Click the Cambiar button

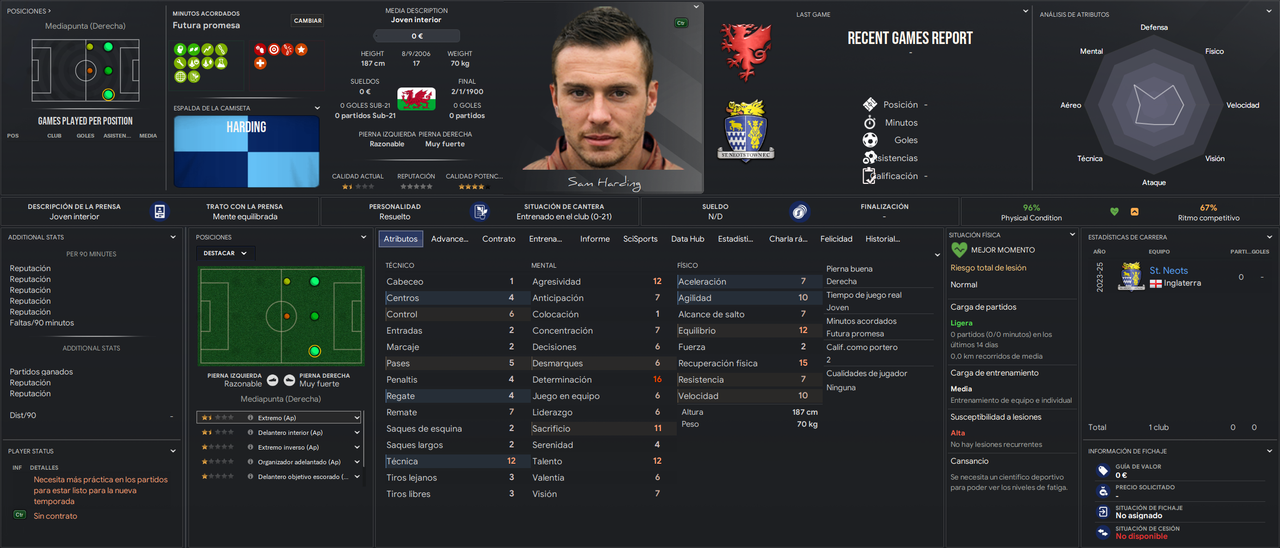pos(308,20)
